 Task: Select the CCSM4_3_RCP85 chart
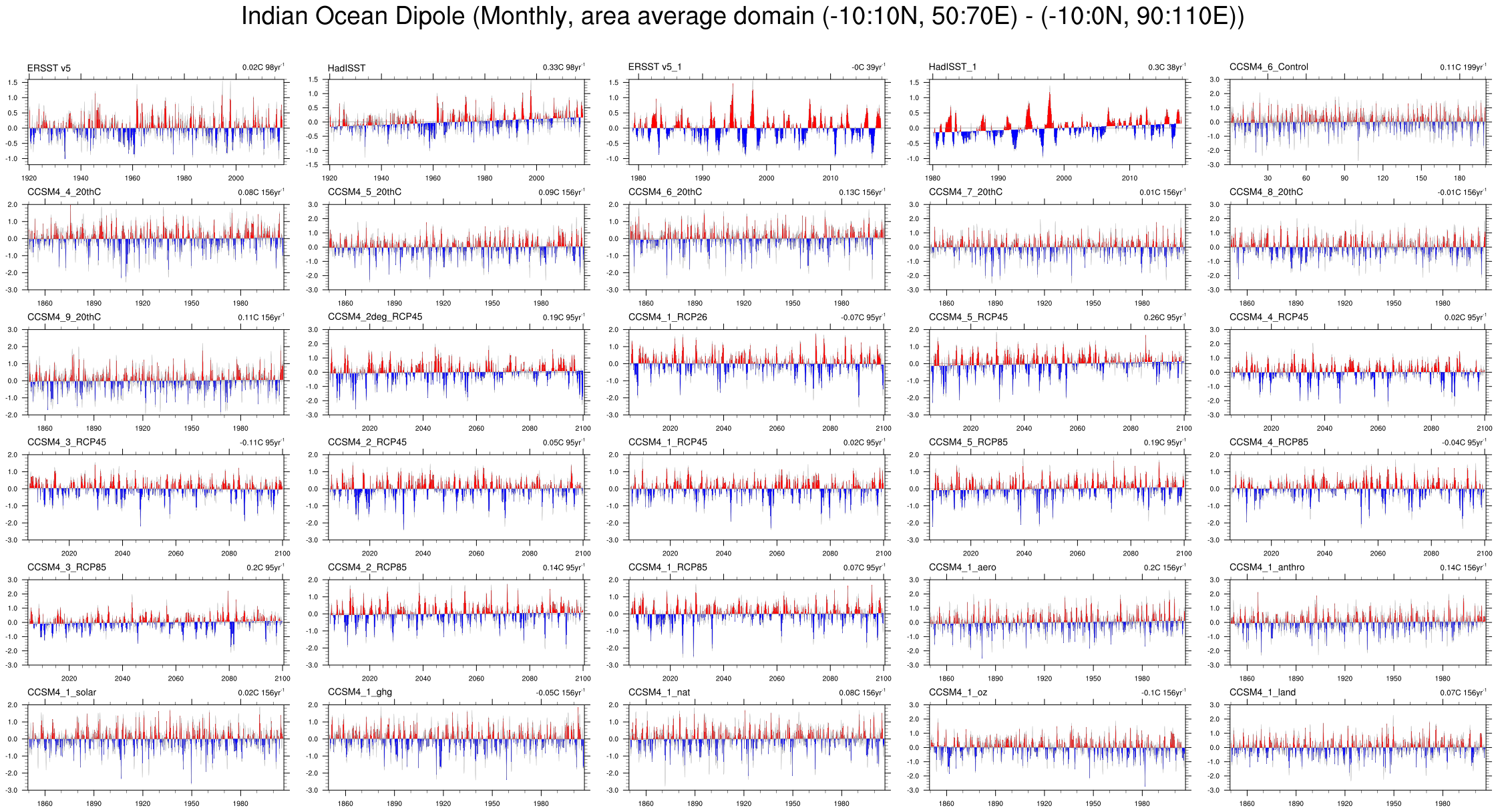(156, 622)
